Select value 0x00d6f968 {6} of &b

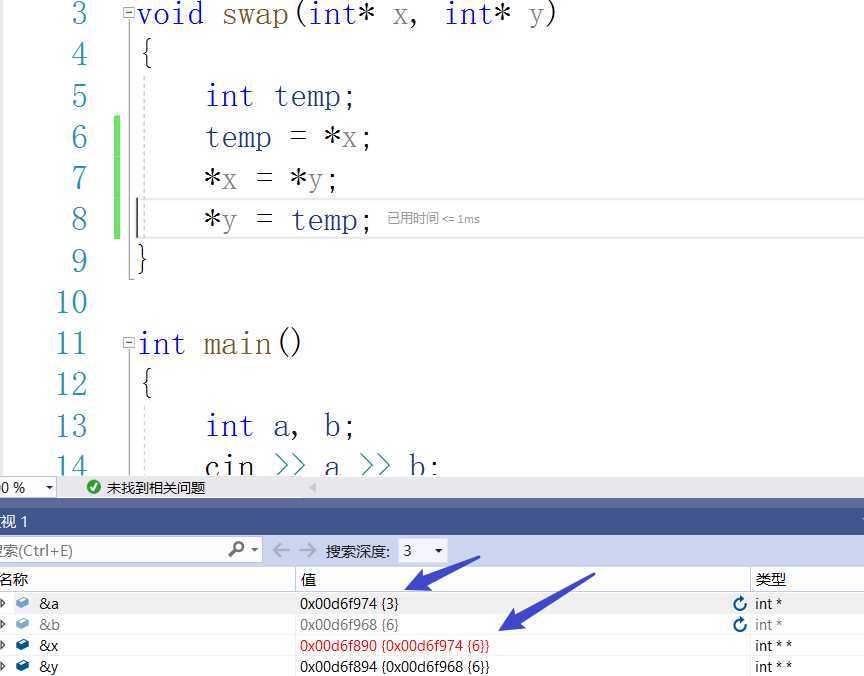pyautogui.click(x=349, y=625)
